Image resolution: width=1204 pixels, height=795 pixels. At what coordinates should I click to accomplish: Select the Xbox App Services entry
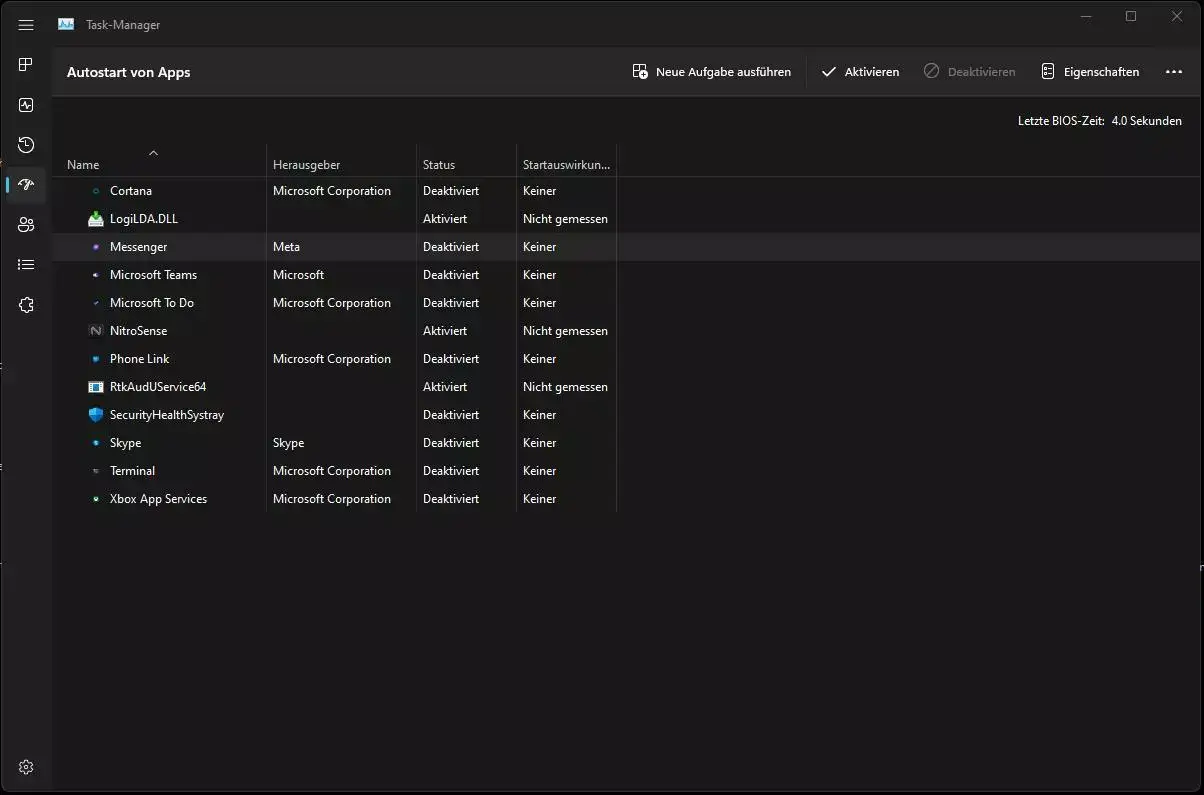[159, 499]
